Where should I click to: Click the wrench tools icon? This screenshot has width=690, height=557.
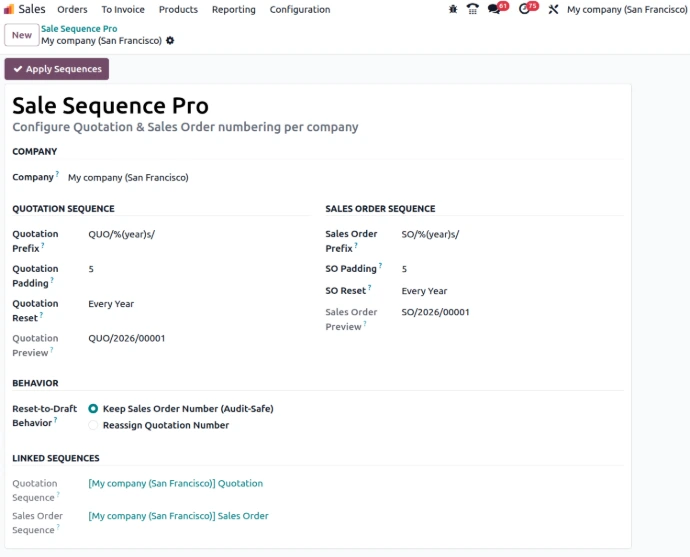[x=553, y=9]
